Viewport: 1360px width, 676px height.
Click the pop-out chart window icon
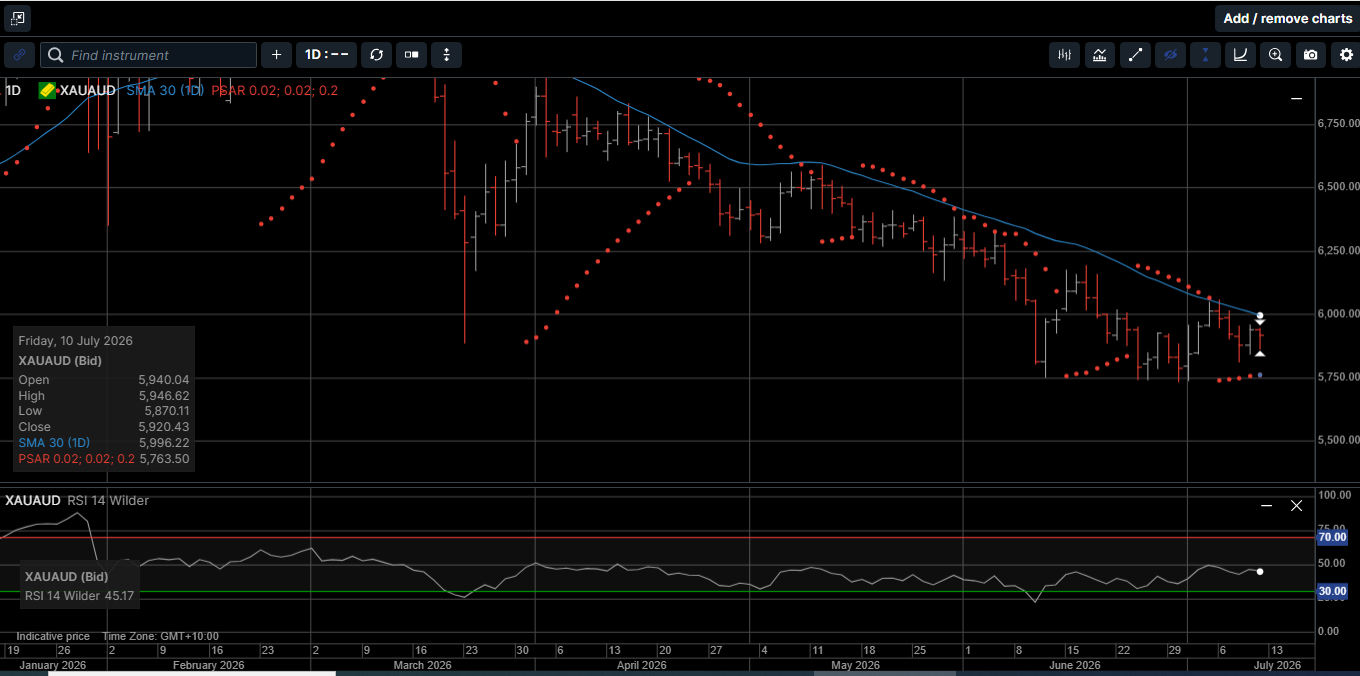click(17, 18)
